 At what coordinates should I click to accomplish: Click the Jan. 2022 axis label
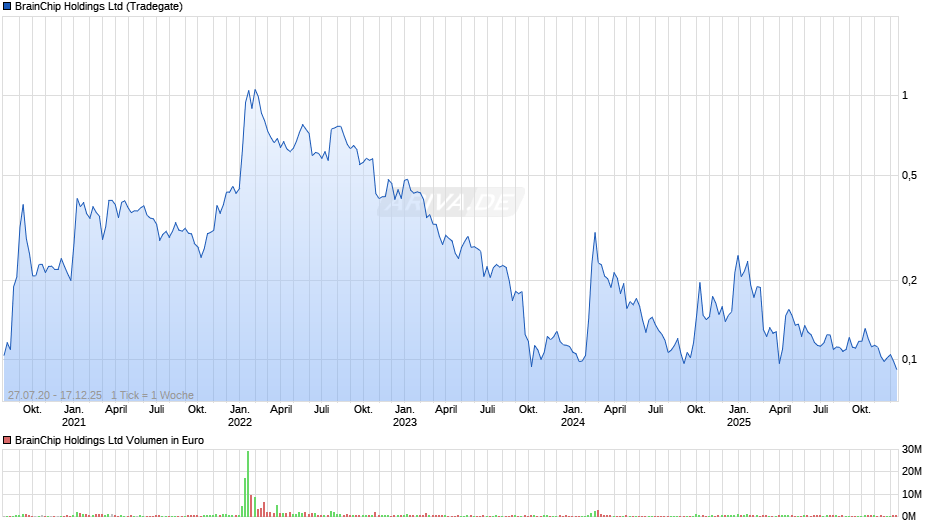click(240, 416)
